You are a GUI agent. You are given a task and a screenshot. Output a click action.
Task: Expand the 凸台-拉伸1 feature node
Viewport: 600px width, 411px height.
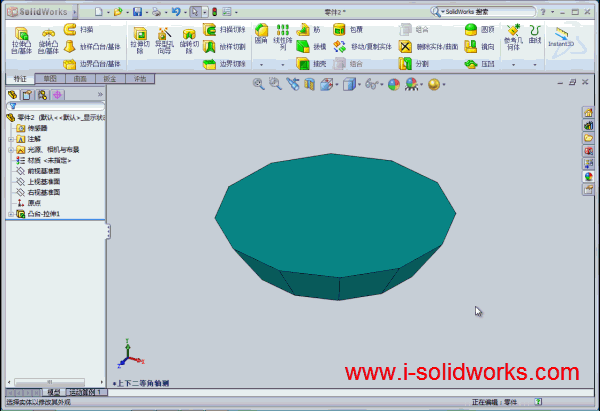pos(11,214)
